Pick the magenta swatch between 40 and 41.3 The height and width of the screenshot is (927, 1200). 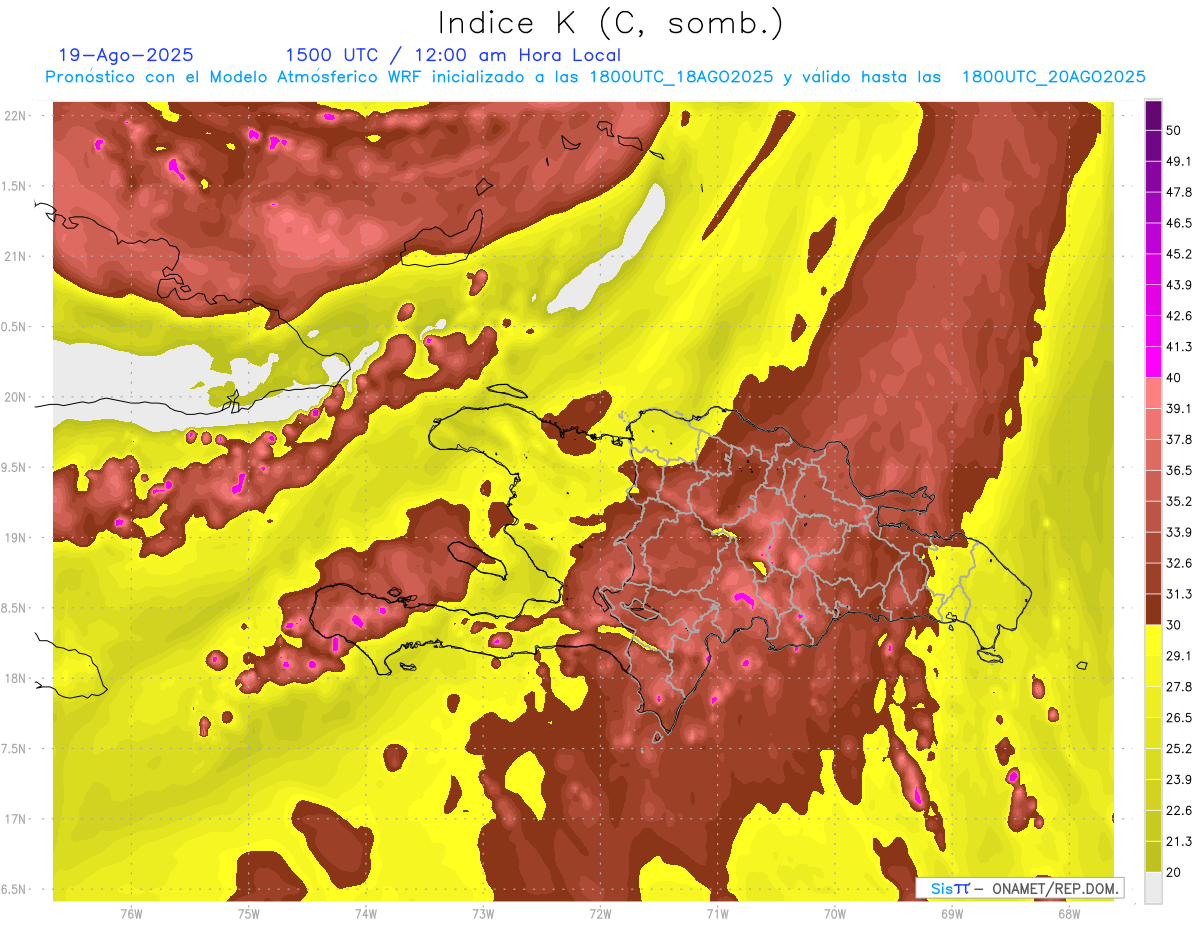(1153, 362)
